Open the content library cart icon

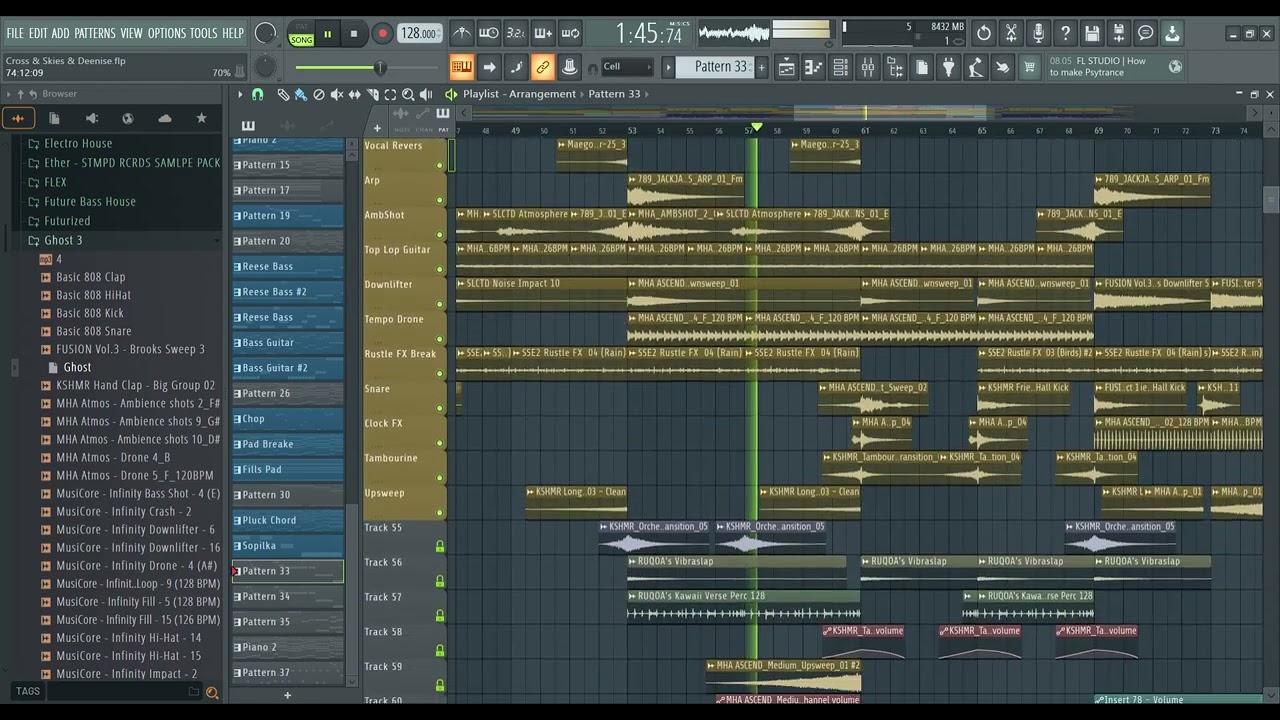coord(1029,68)
